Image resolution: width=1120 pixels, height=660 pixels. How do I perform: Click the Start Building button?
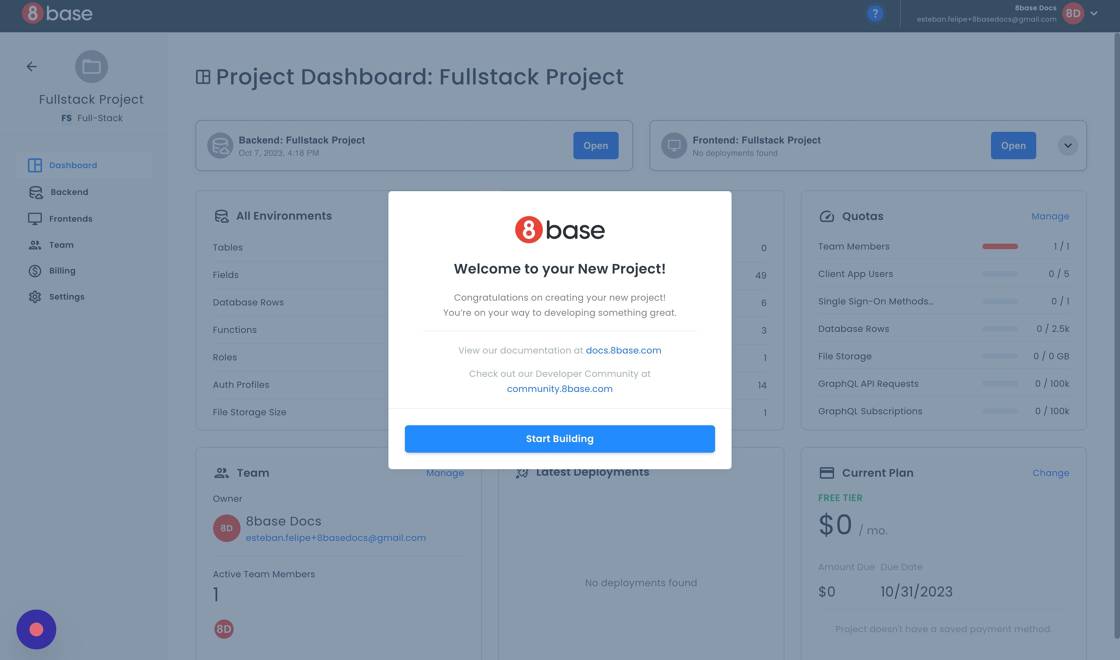coord(559,439)
